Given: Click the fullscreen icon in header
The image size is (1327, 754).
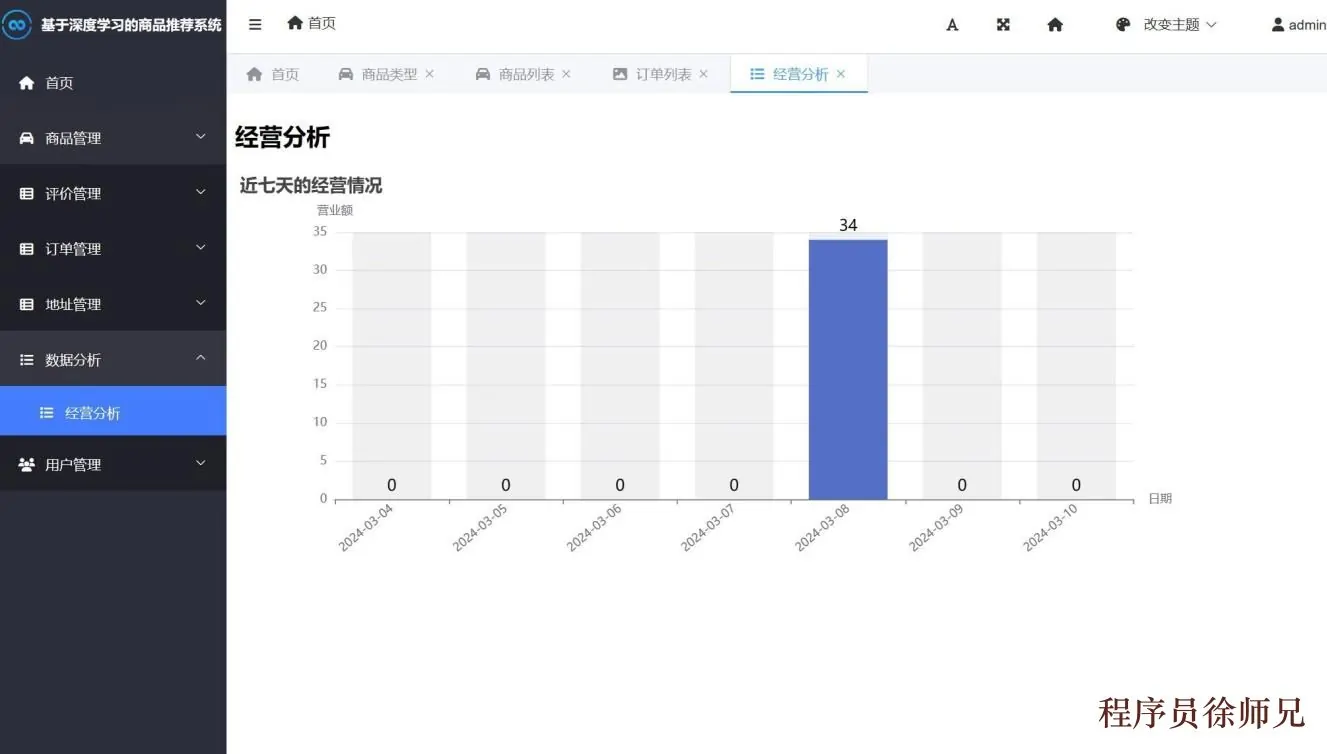Looking at the screenshot, I should pyautogui.click(x=1003, y=24).
